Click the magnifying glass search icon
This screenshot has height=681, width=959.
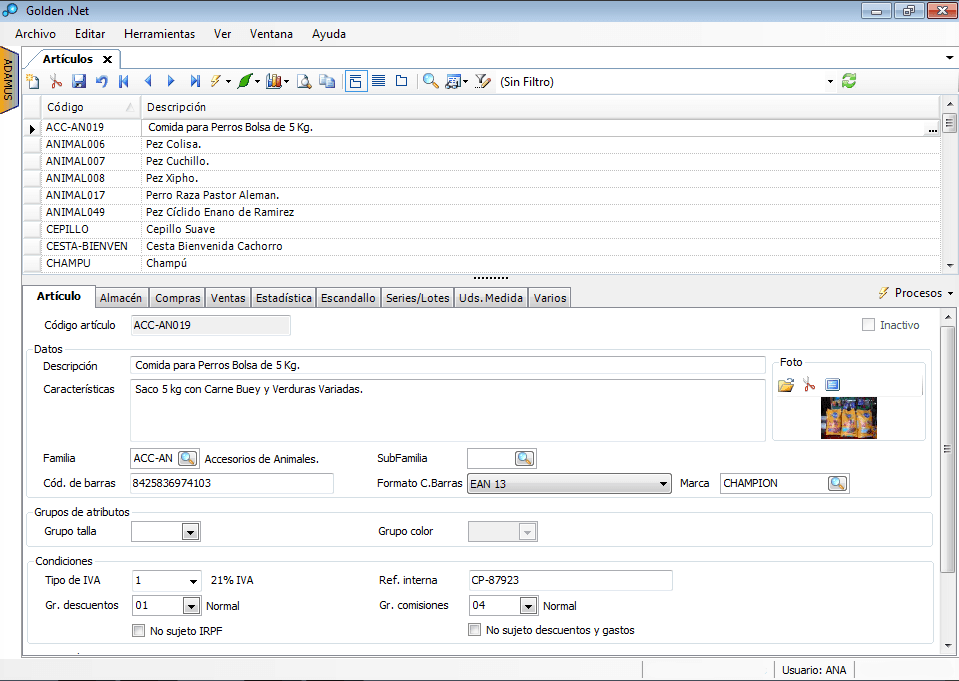point(430,82)
